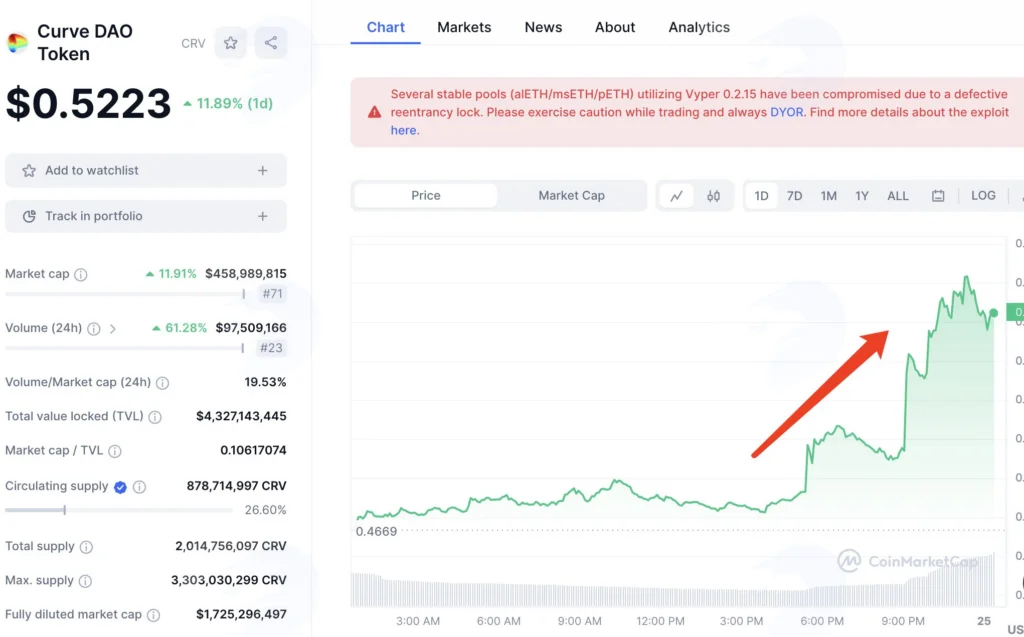Open the Total value locked info icon
Image resolution: width=1024 pixels, height=637 pixels.
155,417
